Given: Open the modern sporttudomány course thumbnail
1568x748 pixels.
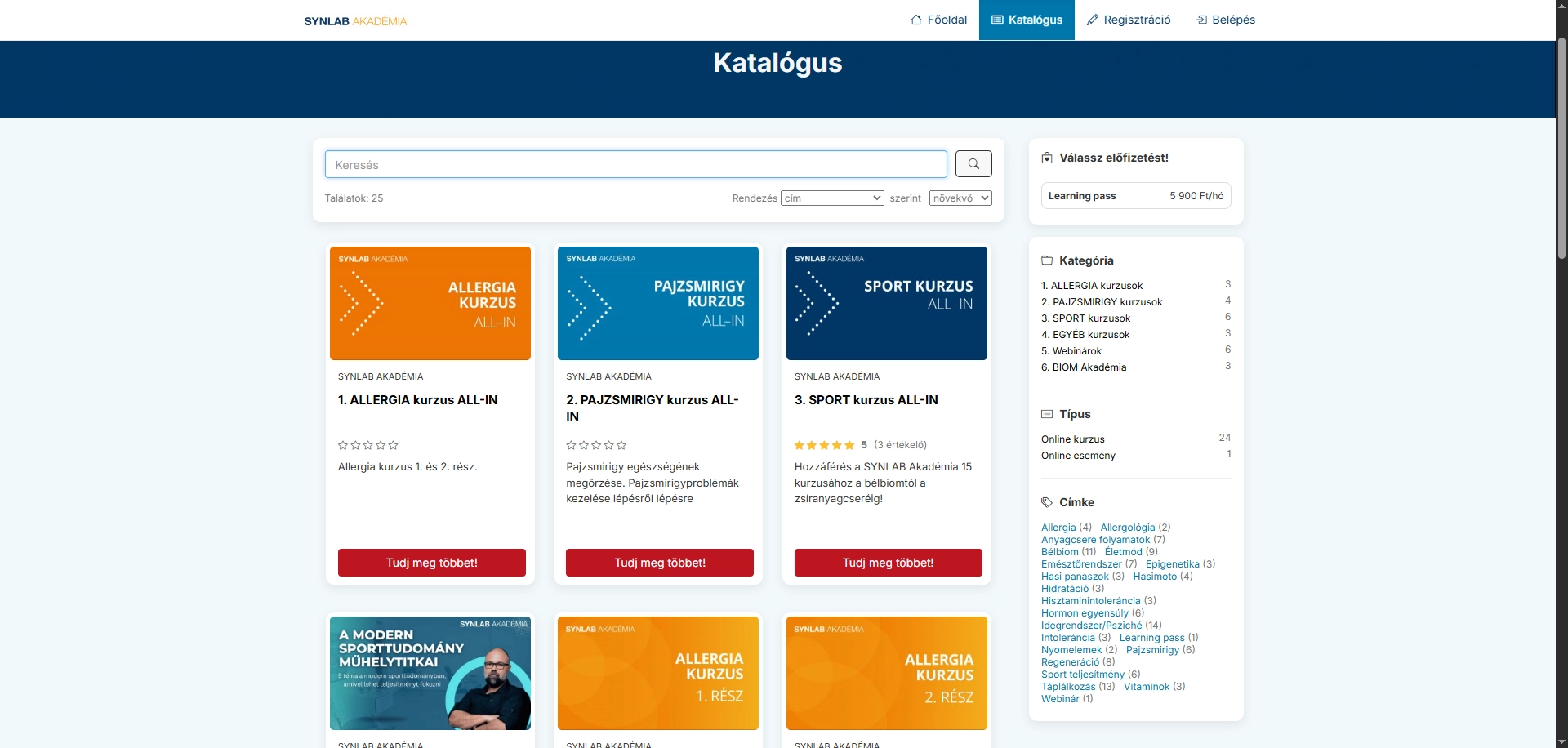Looking at the screenshot, I should 430,673.
